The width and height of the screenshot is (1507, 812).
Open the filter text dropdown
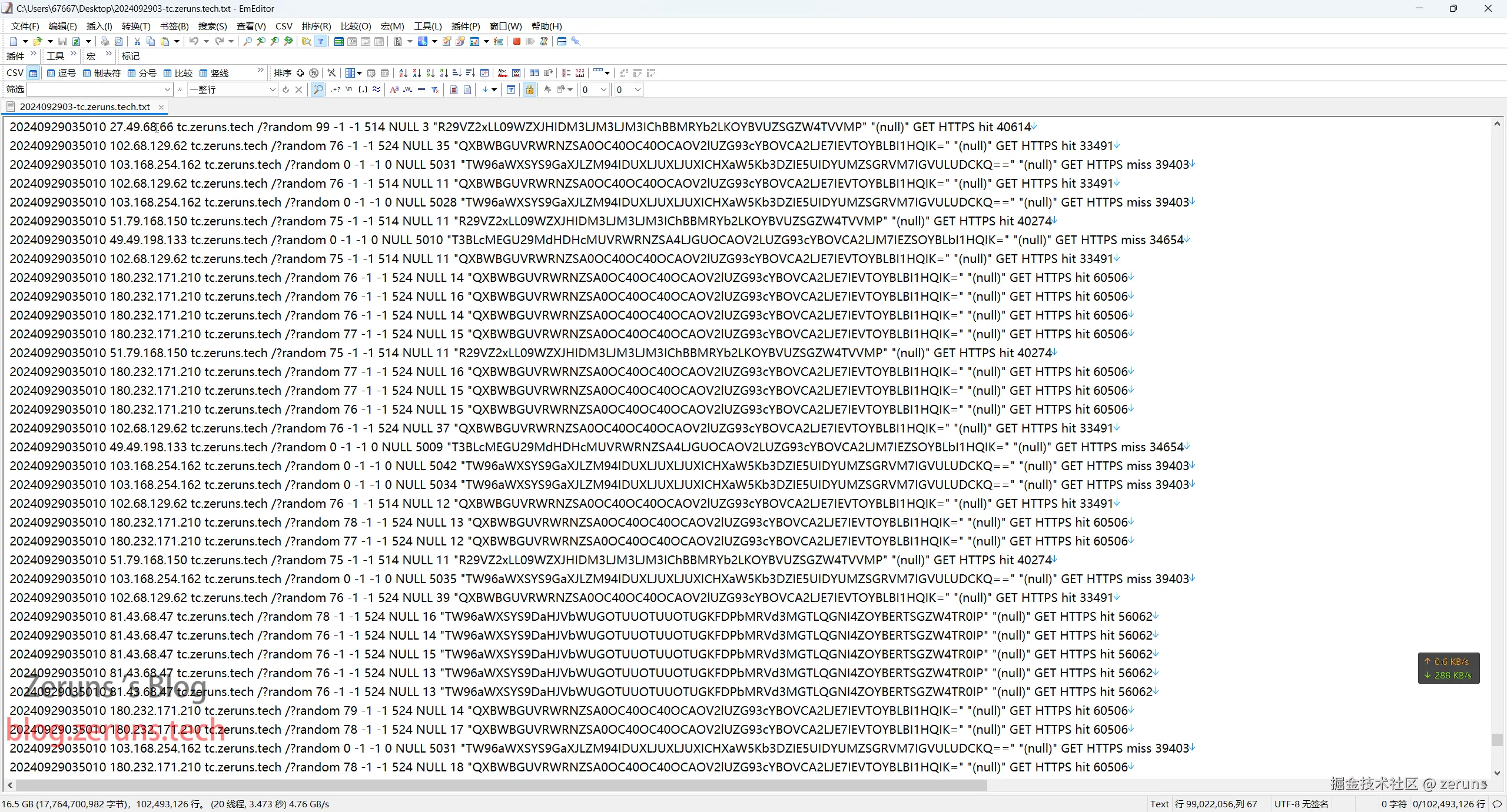point(167,89)
